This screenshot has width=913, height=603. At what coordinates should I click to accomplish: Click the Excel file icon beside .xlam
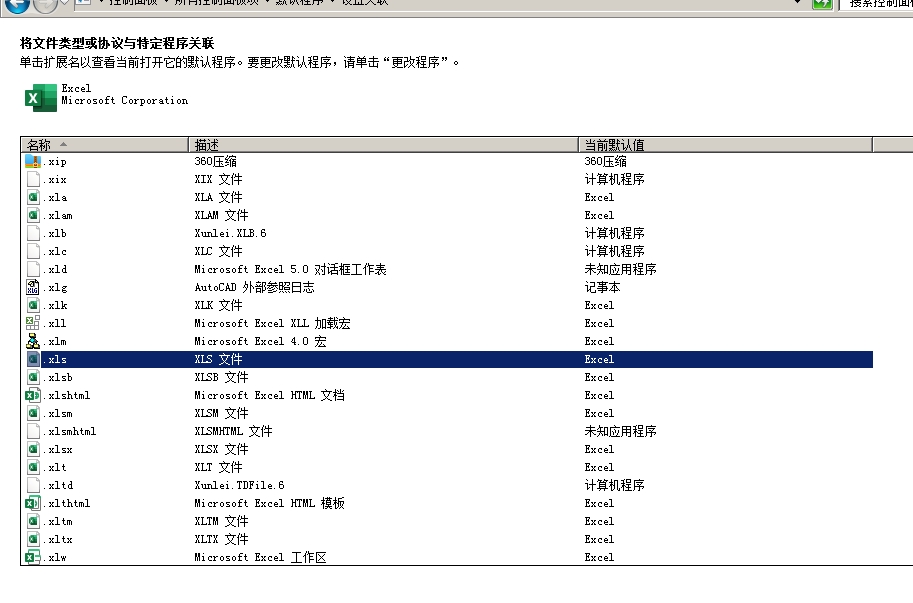tap(33, 215)
